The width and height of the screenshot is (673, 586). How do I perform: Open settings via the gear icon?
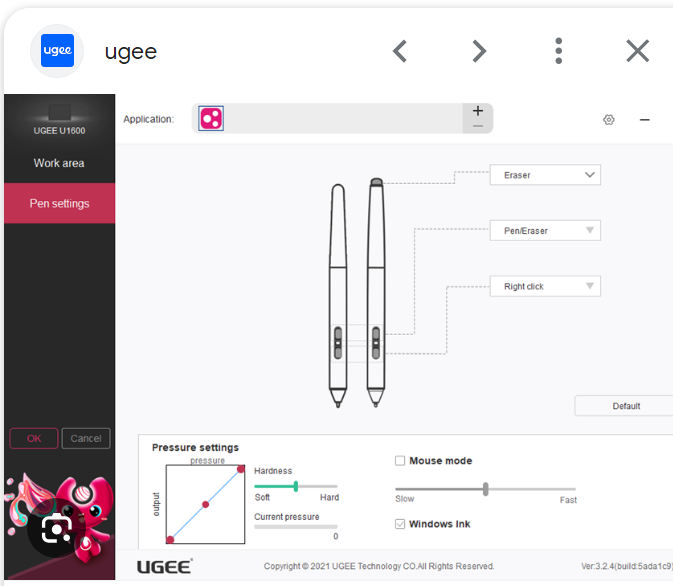[609, 120]
